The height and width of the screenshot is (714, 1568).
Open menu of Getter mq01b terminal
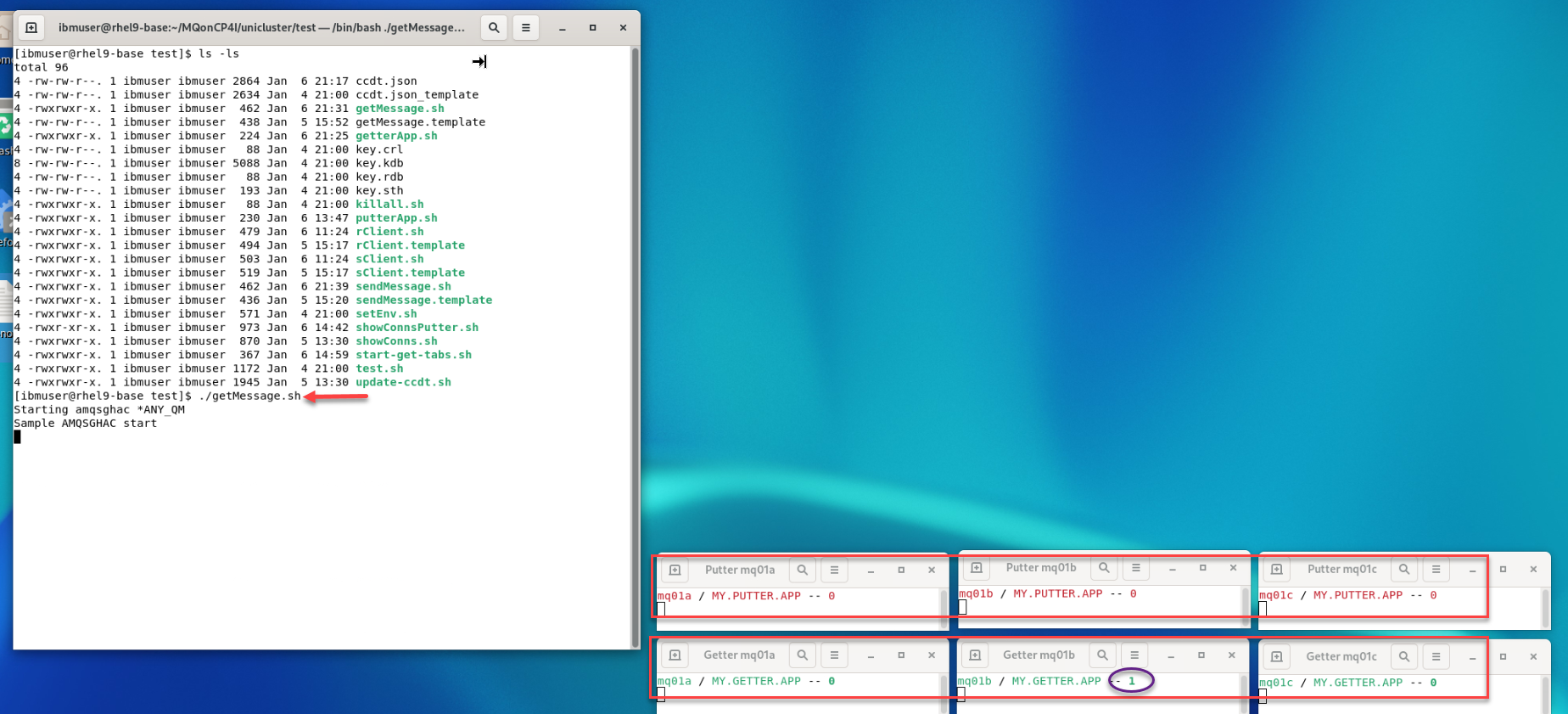click(1134, 655)
